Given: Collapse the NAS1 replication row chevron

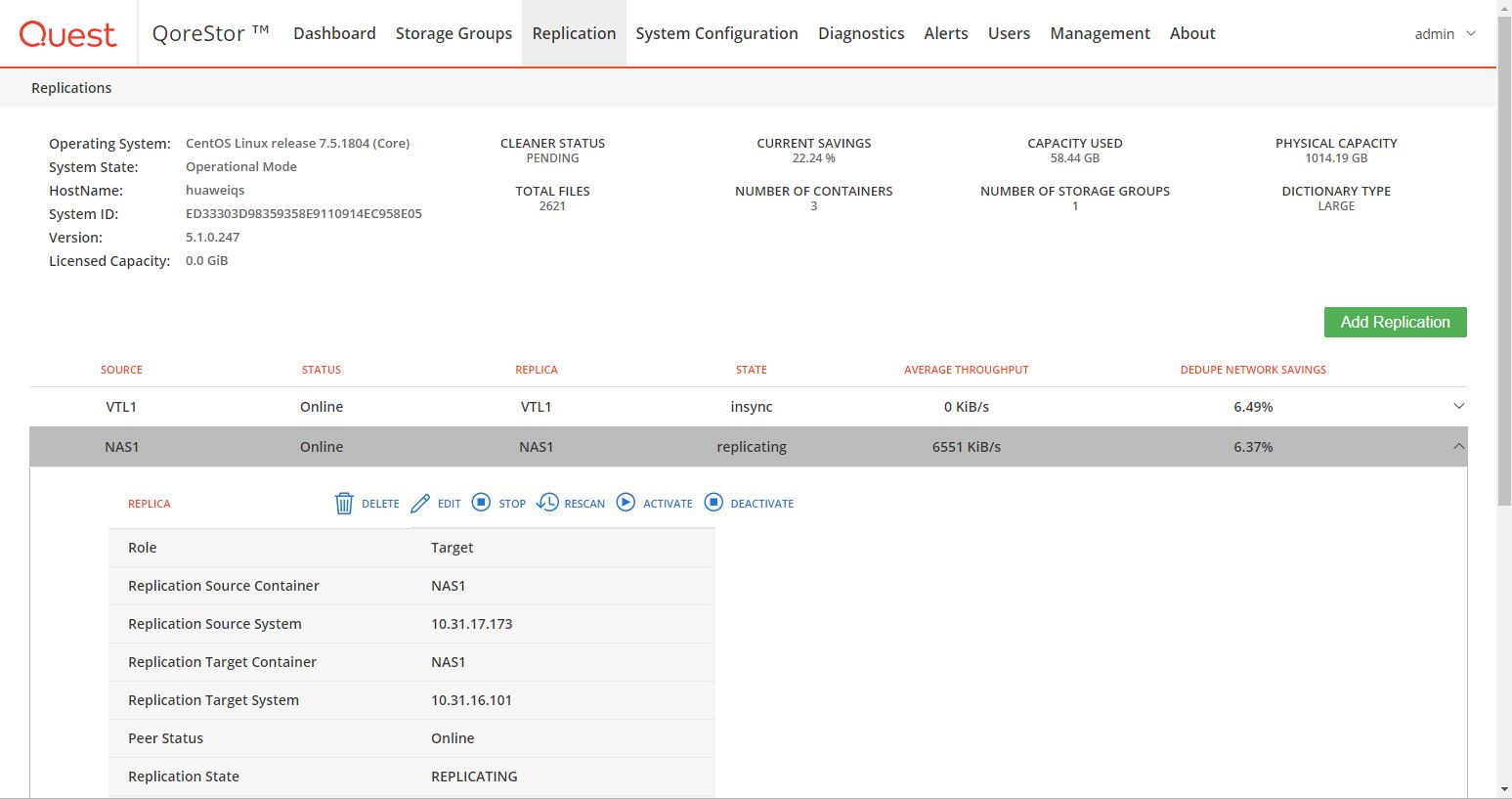Looking at the screenshot, I should pos(1458,446).
